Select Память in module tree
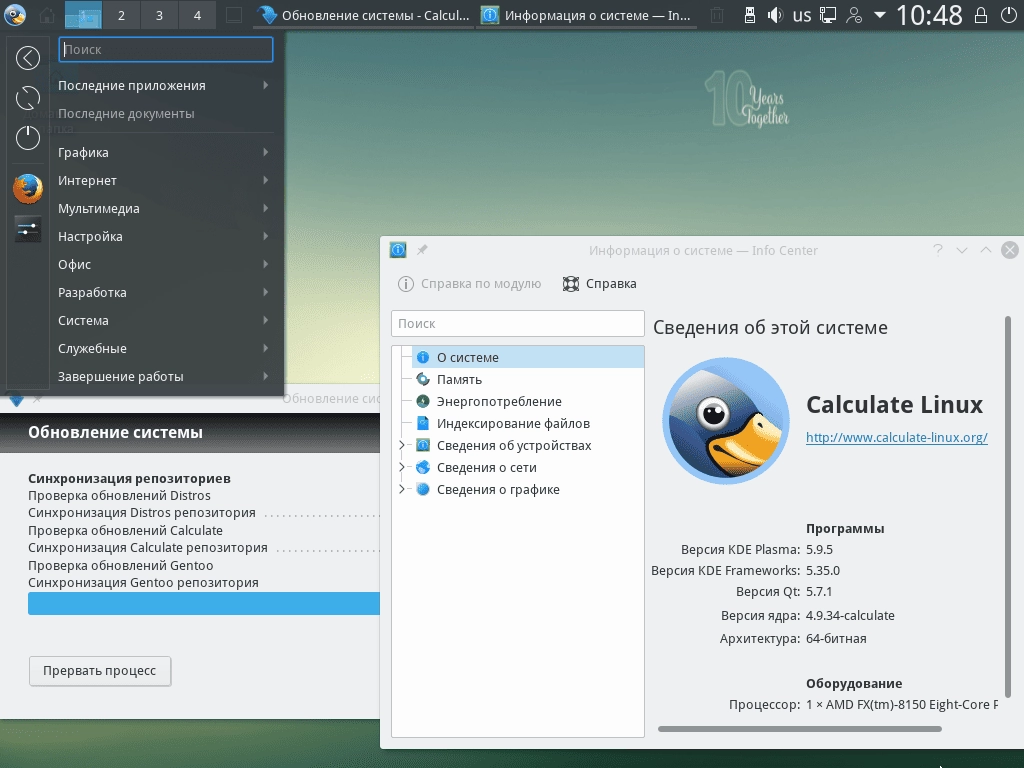This screenshot has width=1024, height=768. (x=528, y=379)
